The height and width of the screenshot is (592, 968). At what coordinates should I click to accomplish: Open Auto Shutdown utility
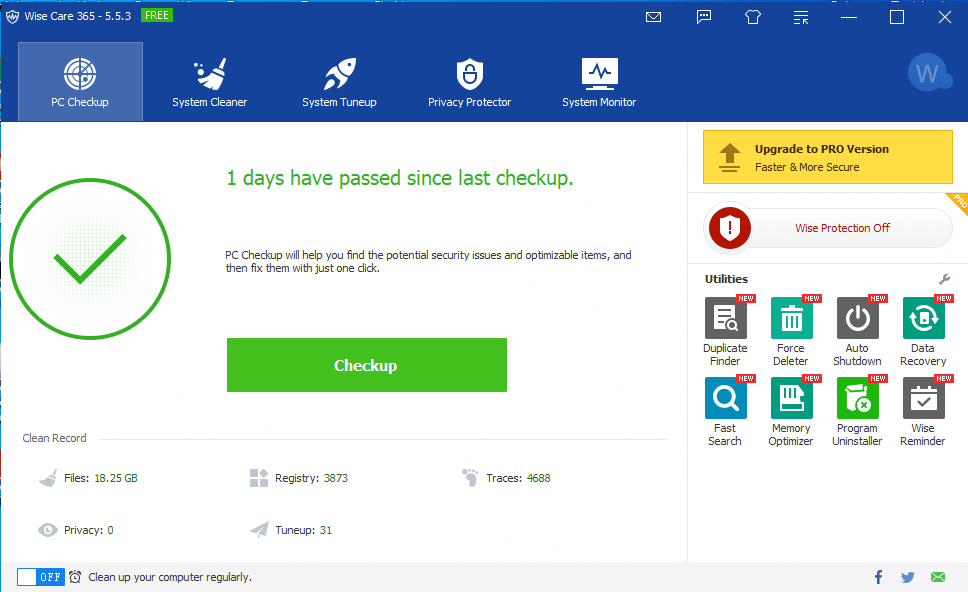(x=857, y=332)
